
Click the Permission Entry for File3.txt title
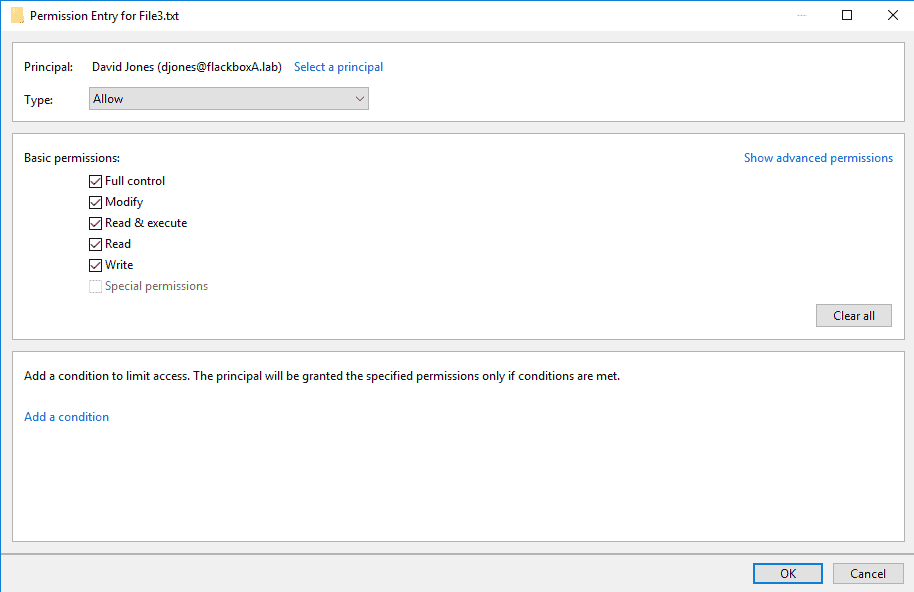point(104,16)
